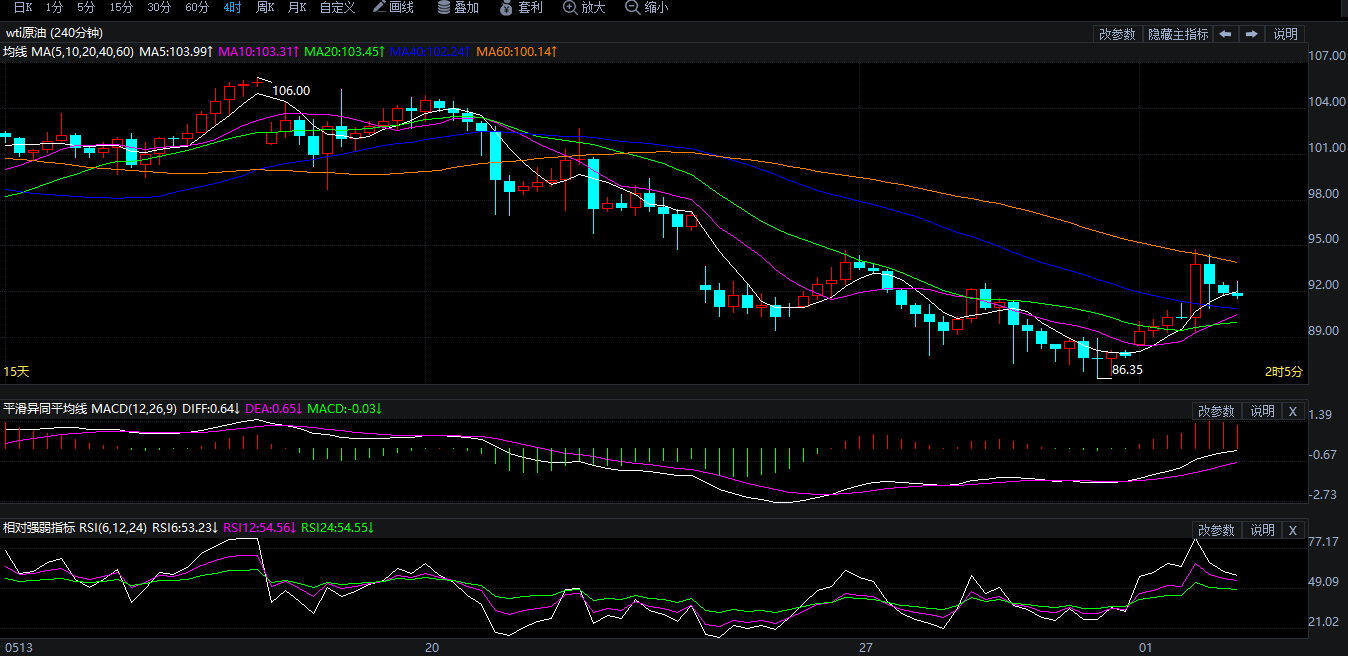
Task: Select the 15分 period tab
Action: 121,7
